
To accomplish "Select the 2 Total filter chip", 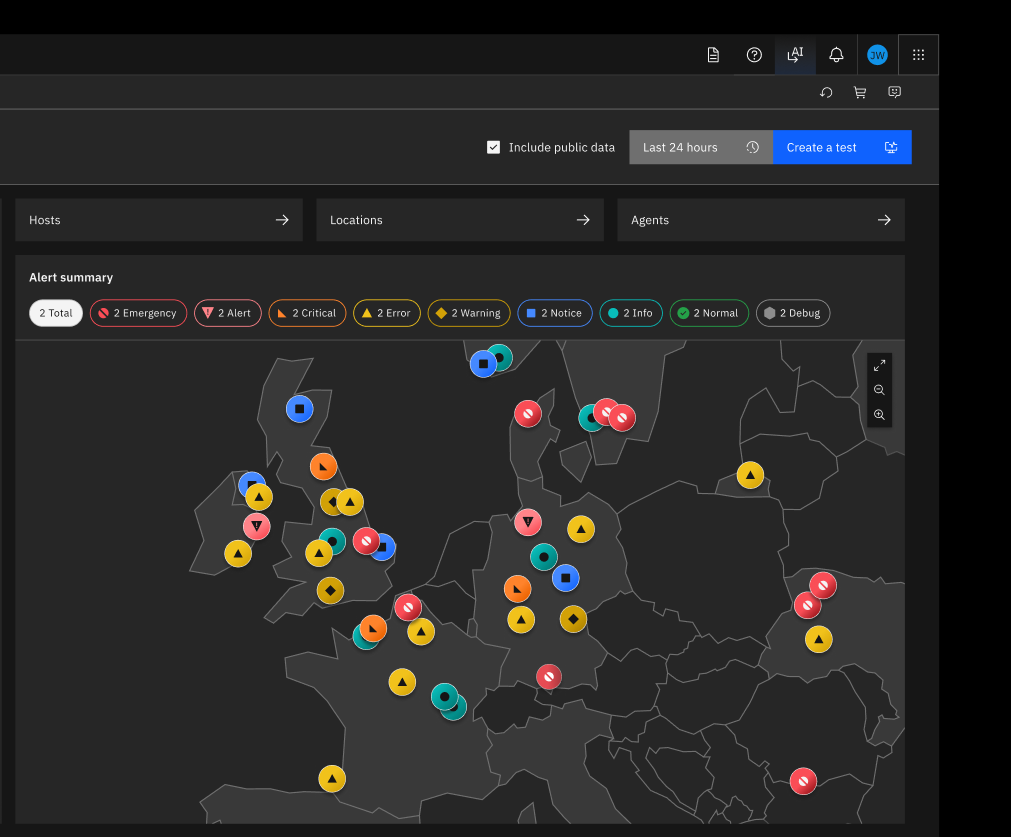I will 56,313.
